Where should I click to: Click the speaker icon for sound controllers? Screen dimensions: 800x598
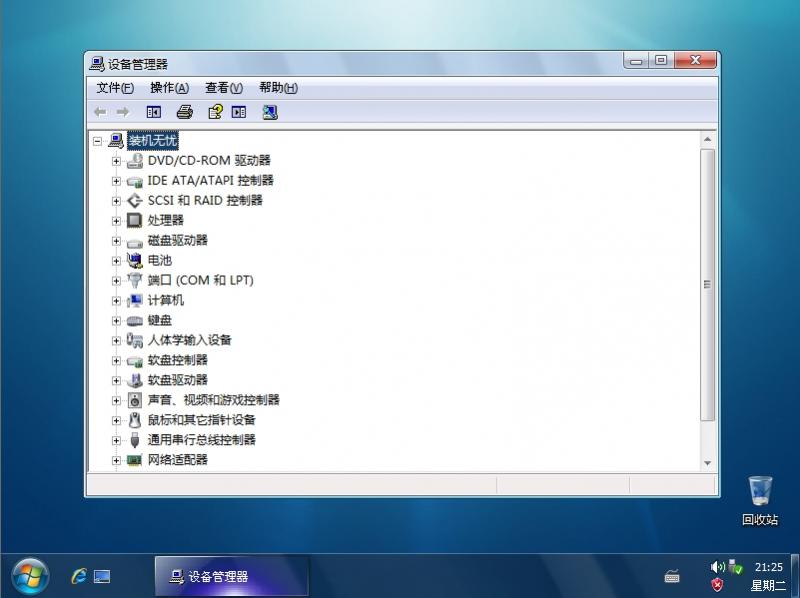click(x=135, y=400)
